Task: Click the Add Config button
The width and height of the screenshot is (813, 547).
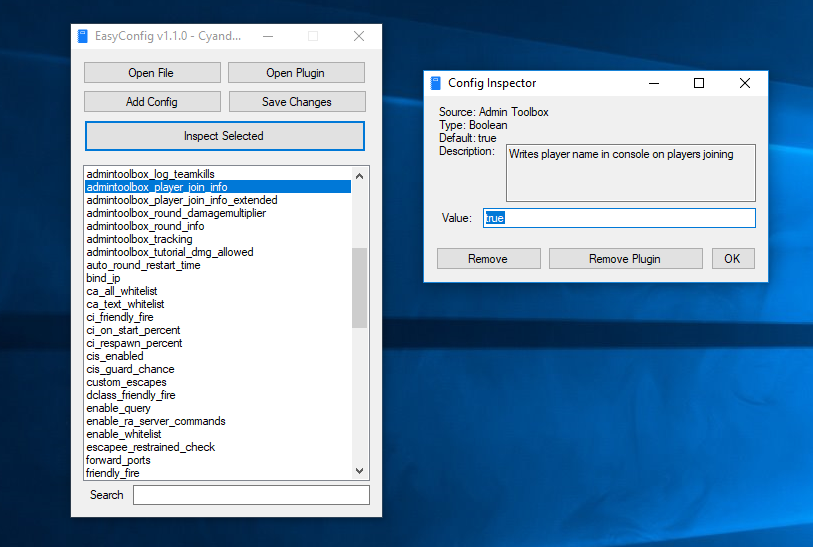Action: coord(152,102)
